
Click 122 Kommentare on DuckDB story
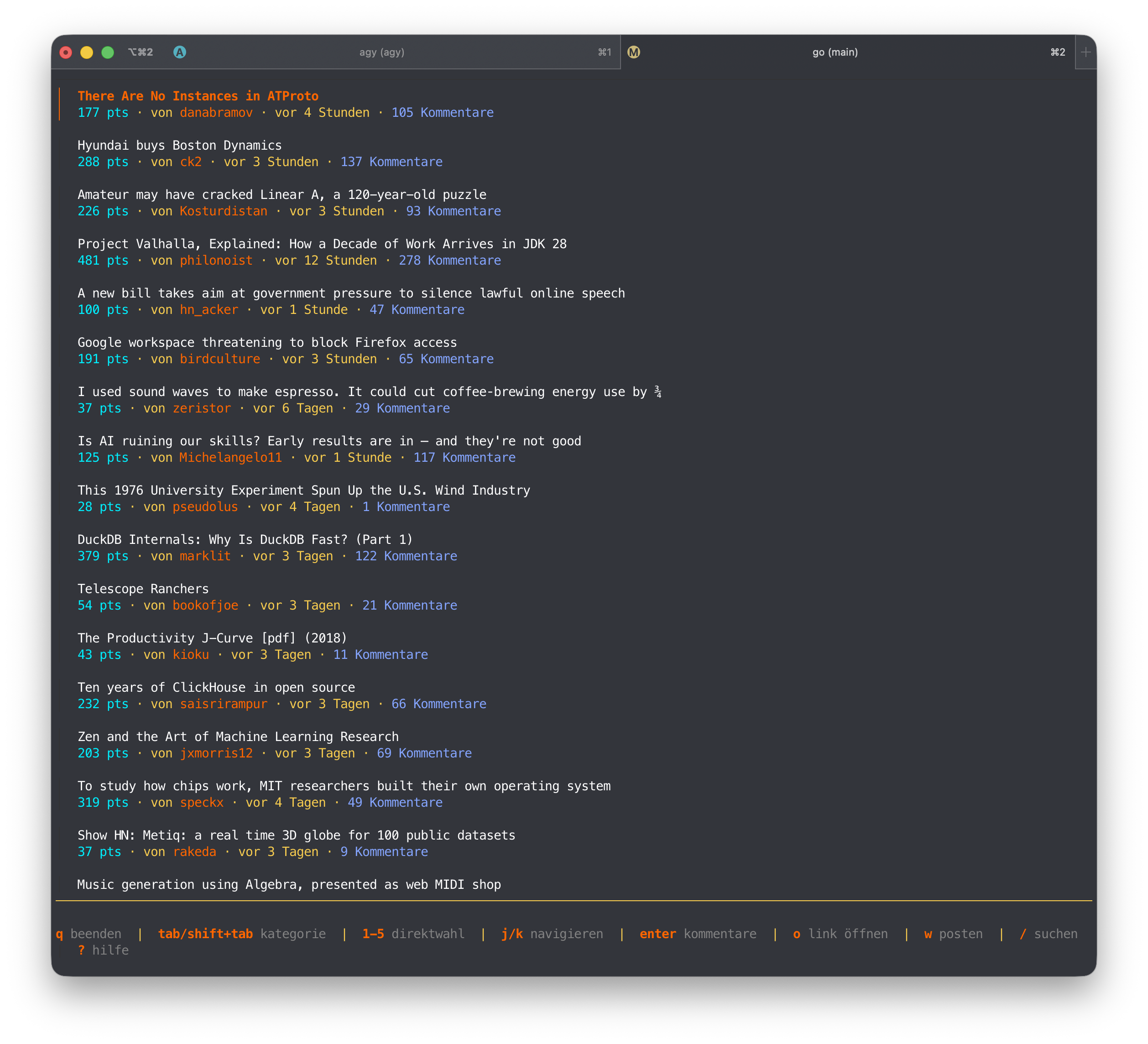click(x=406, y=556)
